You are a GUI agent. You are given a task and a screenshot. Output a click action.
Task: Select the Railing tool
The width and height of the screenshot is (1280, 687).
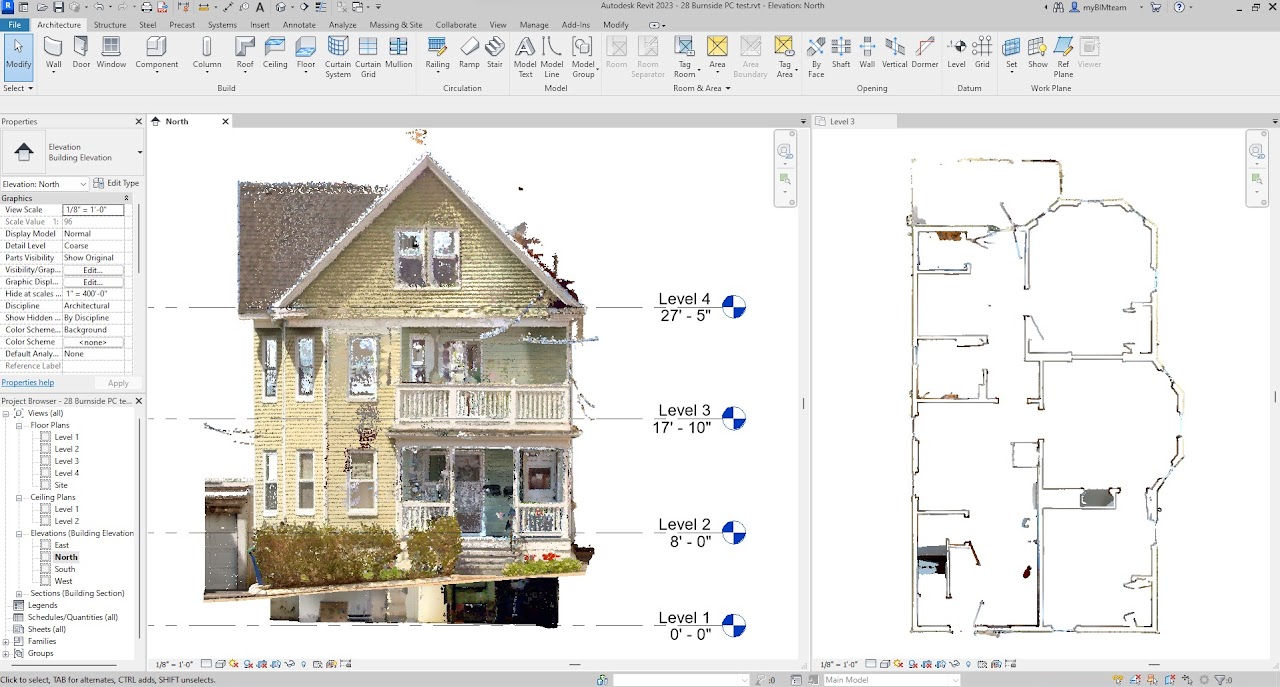pos(437,52)
